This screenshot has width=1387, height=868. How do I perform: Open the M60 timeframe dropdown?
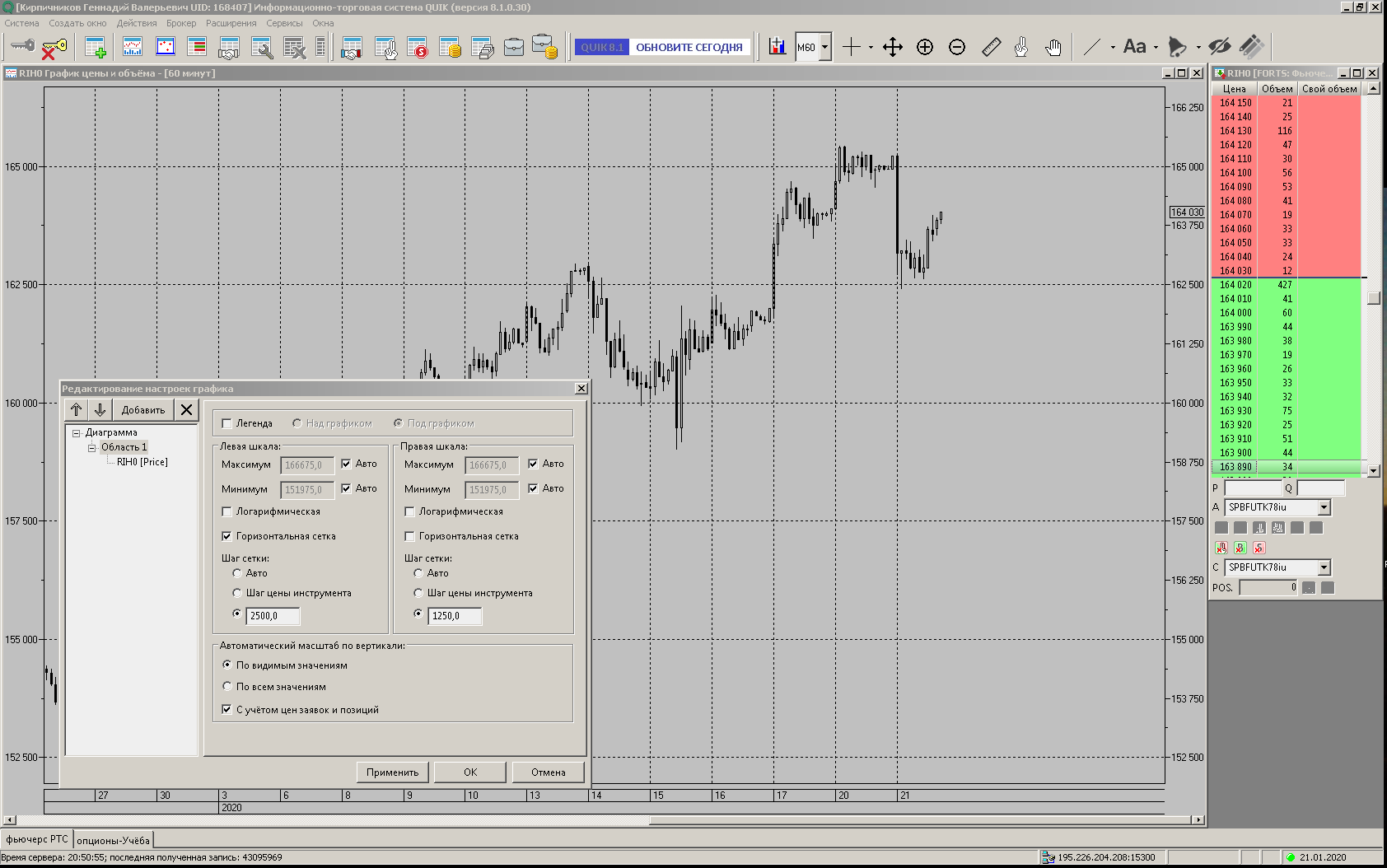point(824,47)
